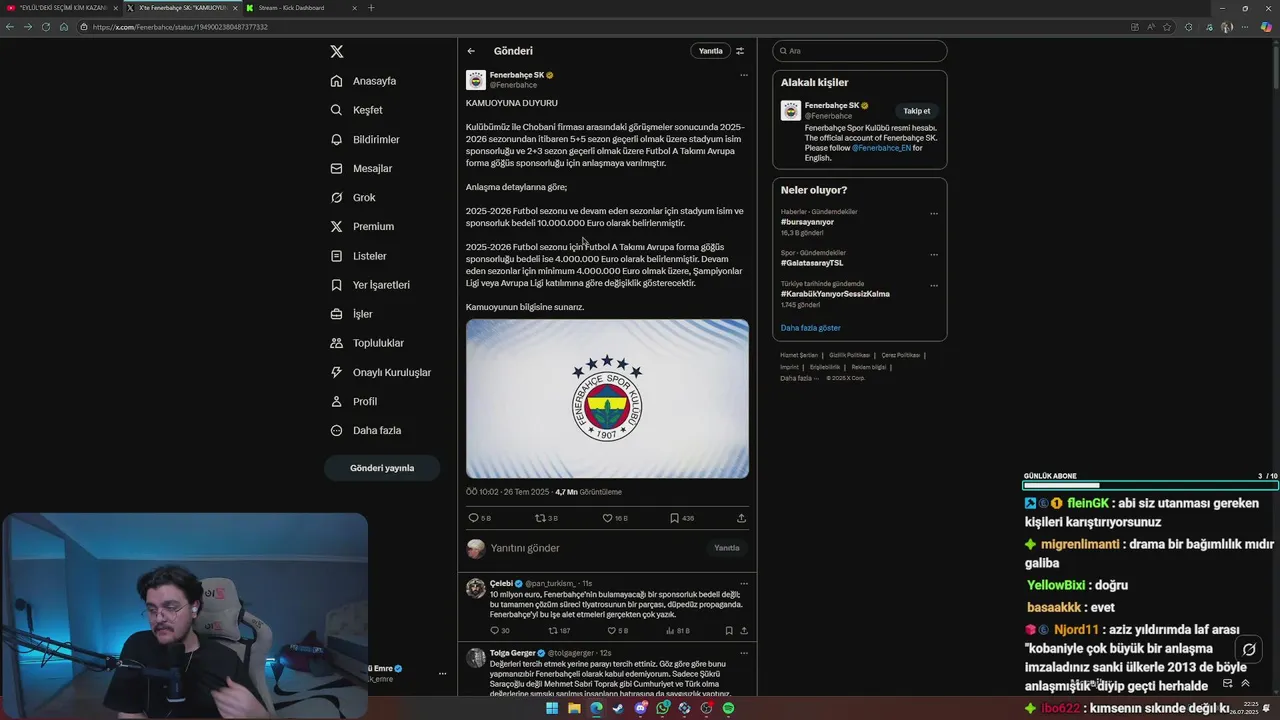1280x720 pixels.
Task: Expand Daha fazla footer links
Action: (x=799, y=378)
